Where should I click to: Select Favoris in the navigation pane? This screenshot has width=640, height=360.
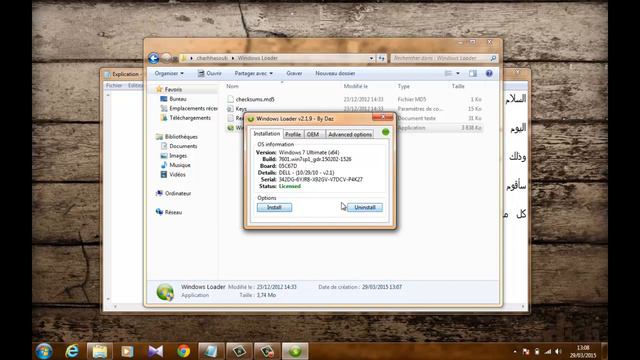tap(173, 89)
